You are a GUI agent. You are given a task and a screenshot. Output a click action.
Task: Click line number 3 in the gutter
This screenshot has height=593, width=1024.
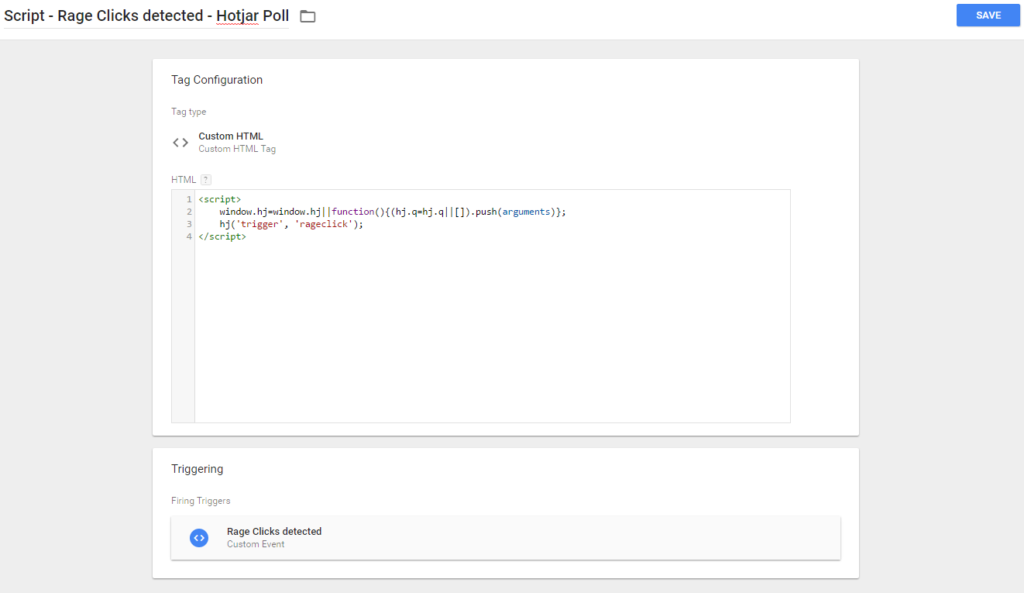click(188, 224)
